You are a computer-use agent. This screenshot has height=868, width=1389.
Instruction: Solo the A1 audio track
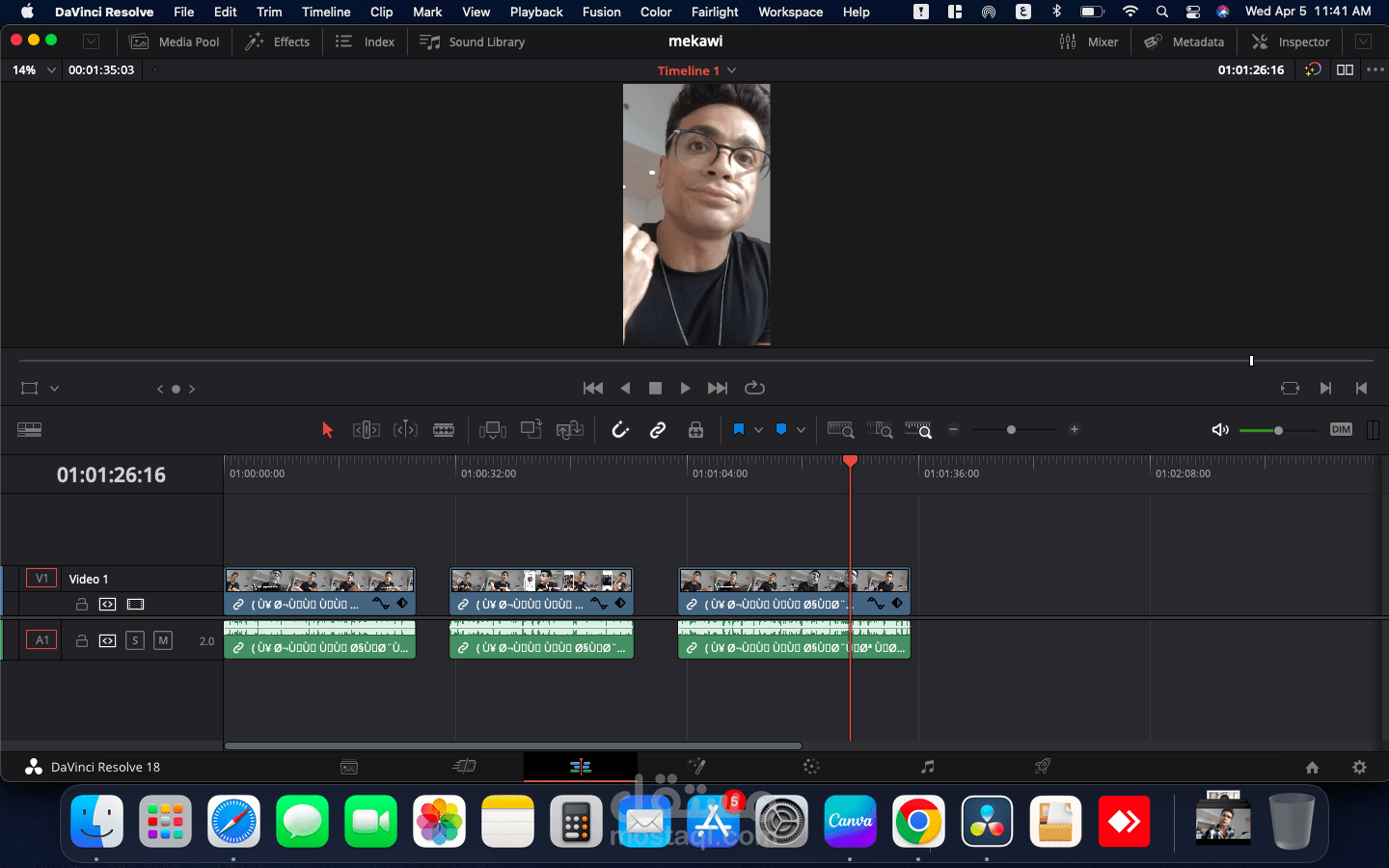click(x=135, y=639)
